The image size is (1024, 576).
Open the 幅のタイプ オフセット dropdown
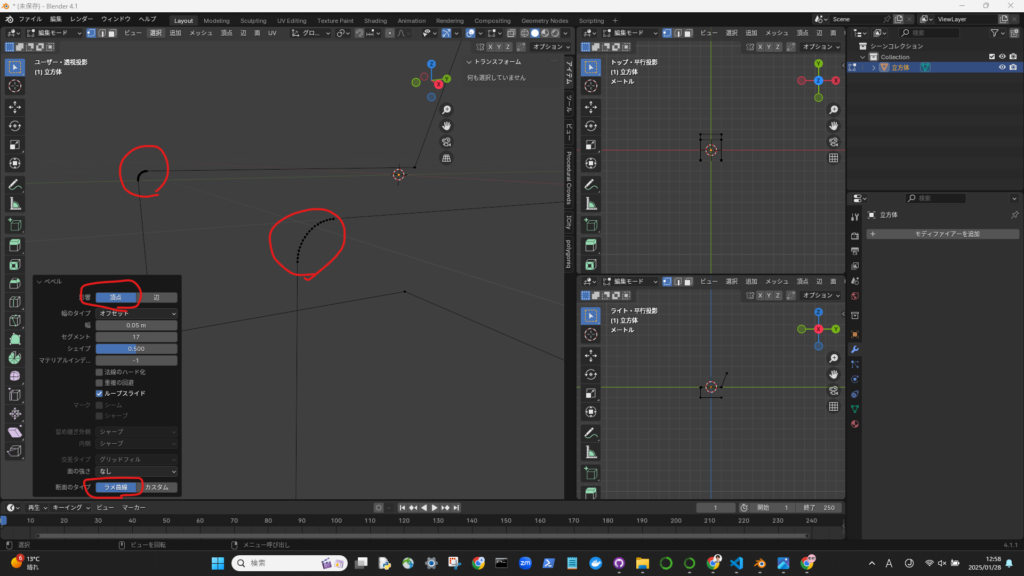[137, 314]
